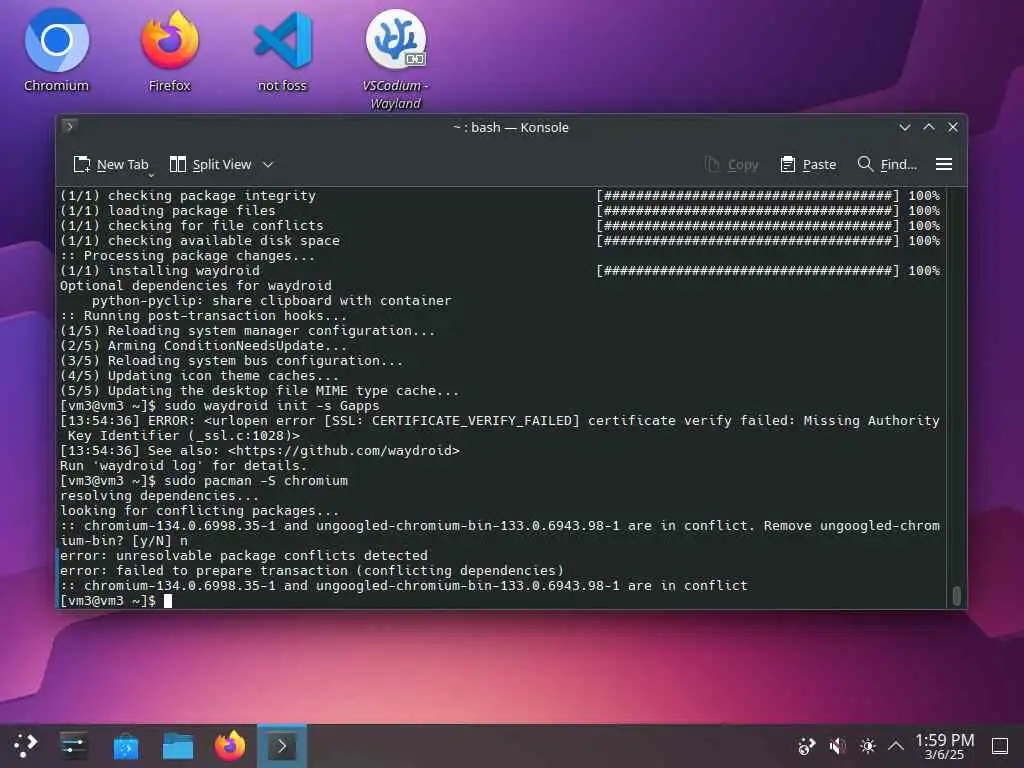
Task: Click the Paste toolbar button
Action: point(808,165)
